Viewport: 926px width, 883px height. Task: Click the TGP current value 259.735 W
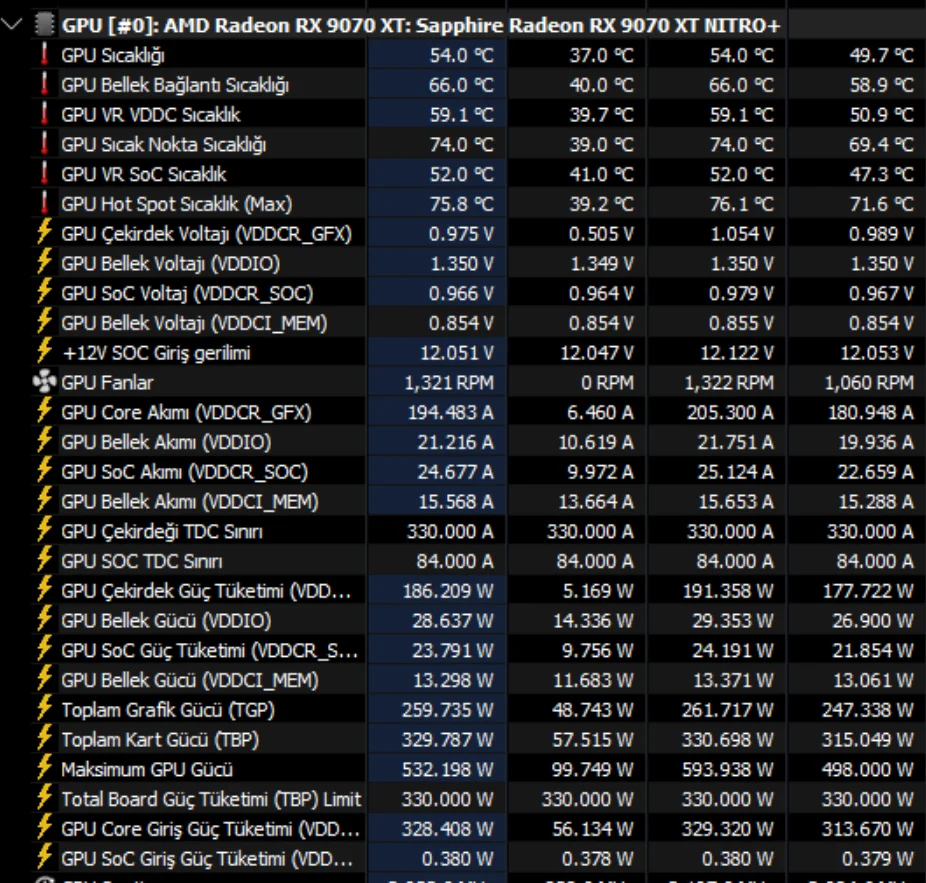(x=448, y=710)
